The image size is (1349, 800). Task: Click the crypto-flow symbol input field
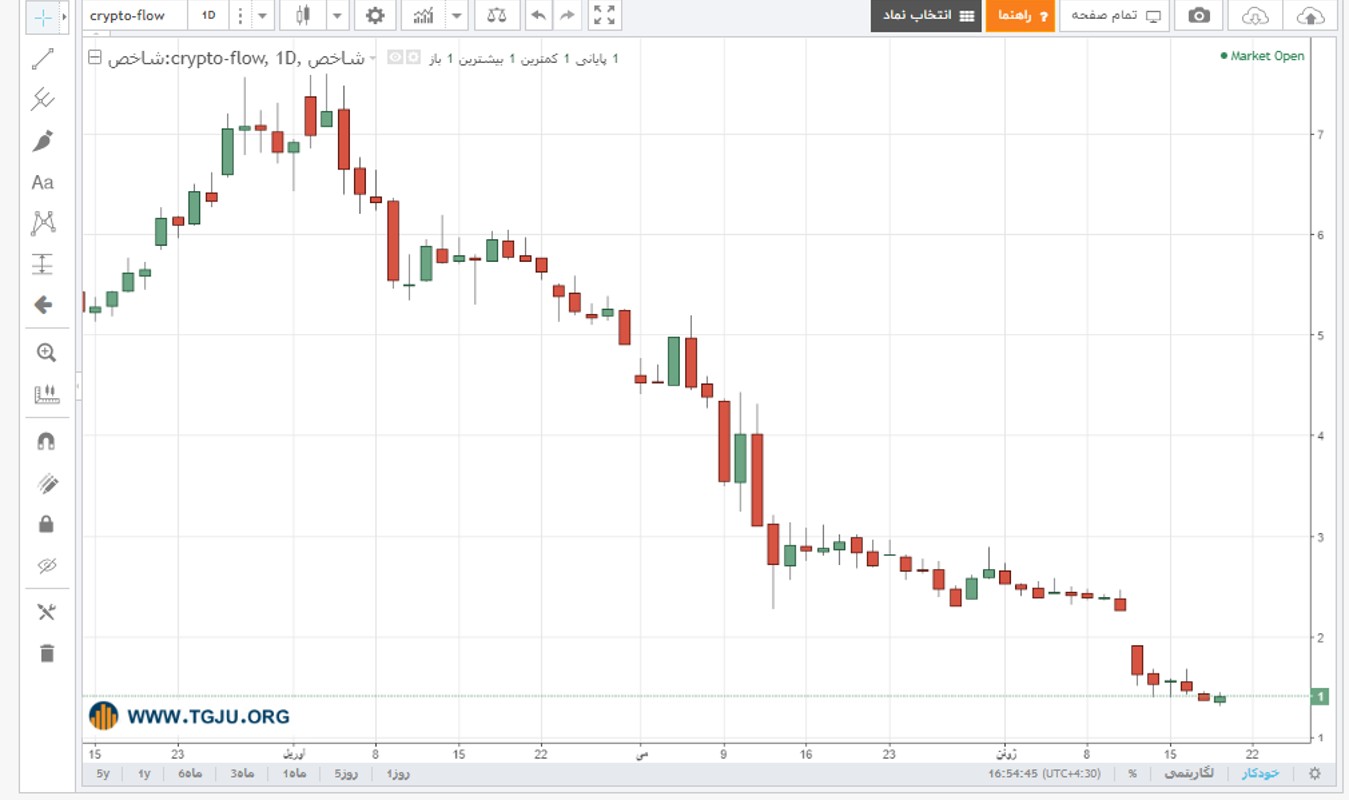(134, 16)
